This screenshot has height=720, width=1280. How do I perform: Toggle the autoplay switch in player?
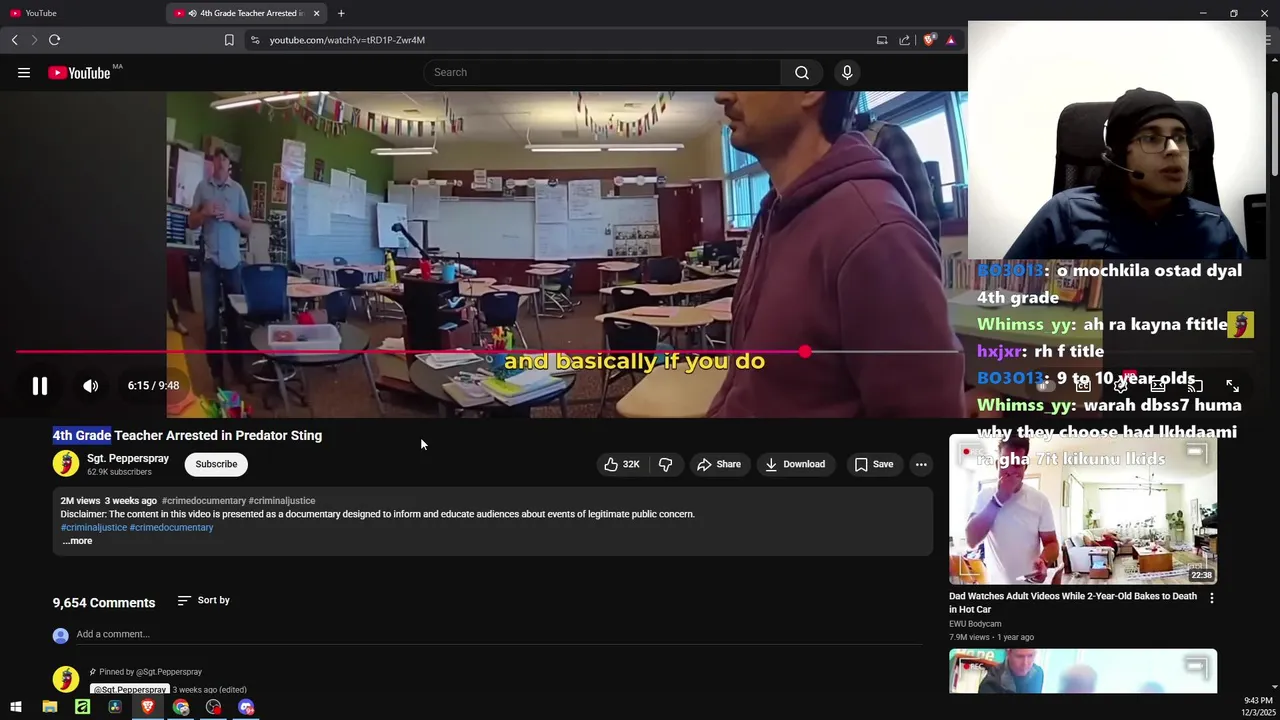1045,386
